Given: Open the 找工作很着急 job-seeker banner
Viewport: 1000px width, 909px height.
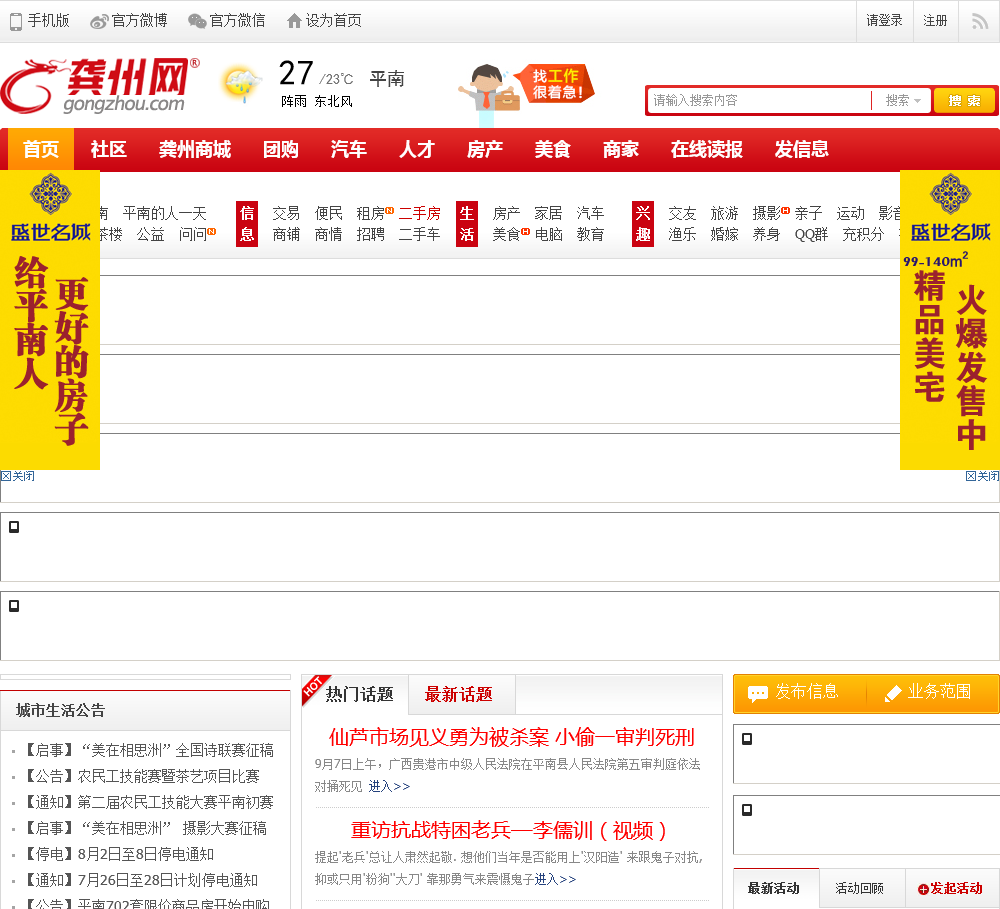Looking at the screenshot, I should (526, 93).
